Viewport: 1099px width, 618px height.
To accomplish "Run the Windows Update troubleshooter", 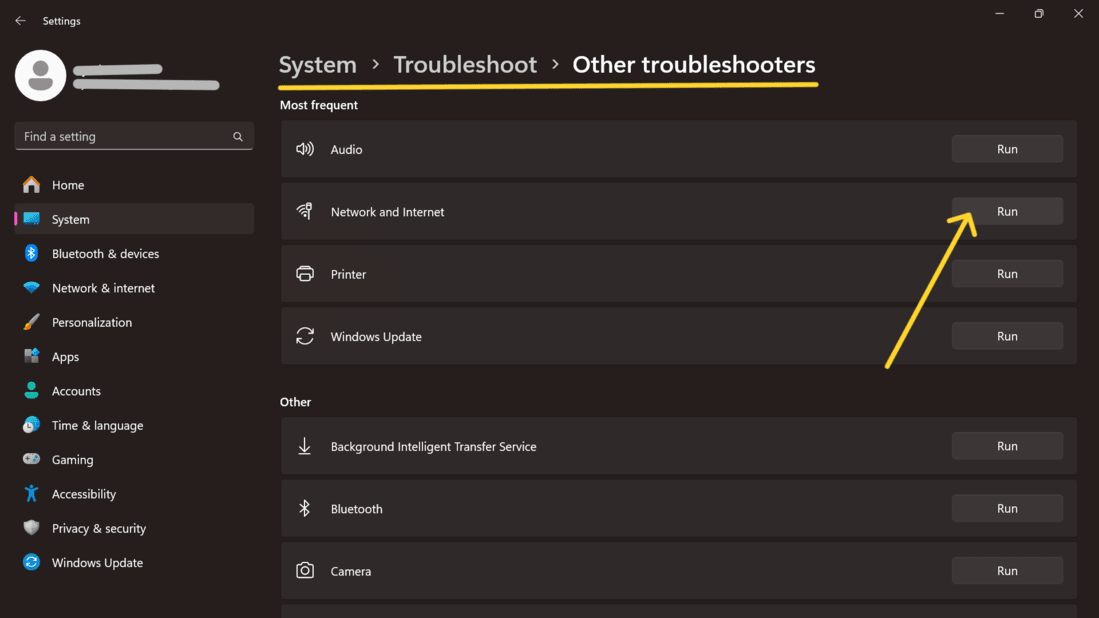I will (1007, 336).
